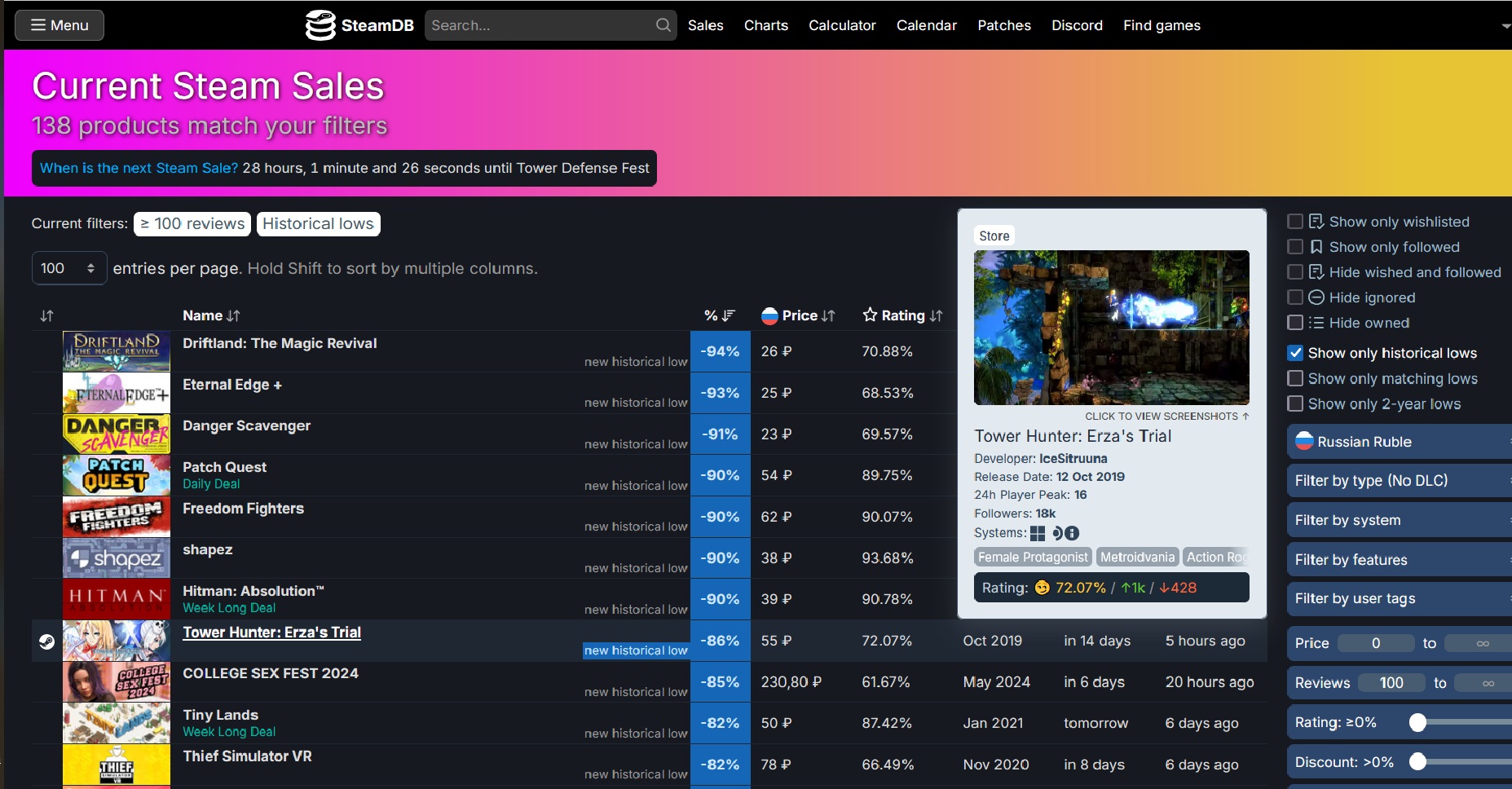Click minimum Price input field

(x=1376, y=643)
